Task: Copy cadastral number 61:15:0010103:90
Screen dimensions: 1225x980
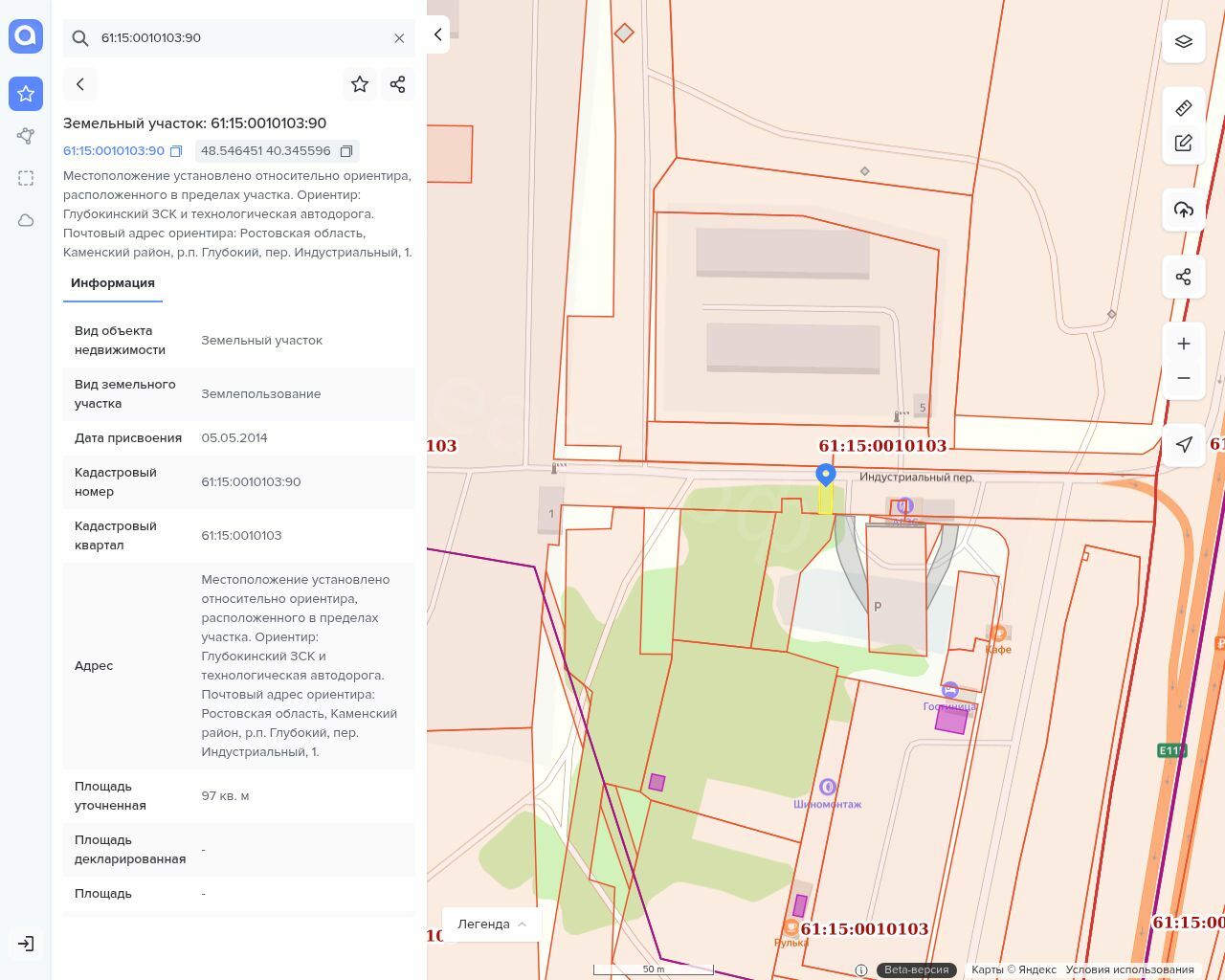Action: tap(176, 151)
